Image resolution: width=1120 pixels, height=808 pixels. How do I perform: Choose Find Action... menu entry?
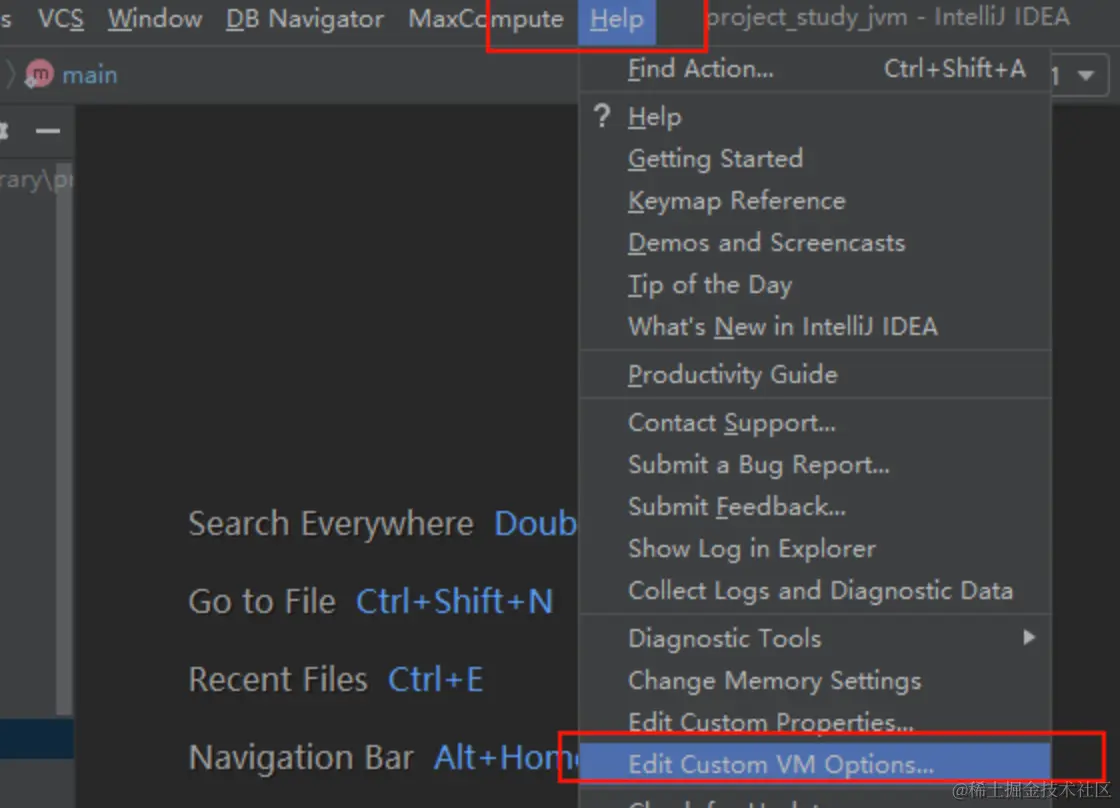[x=815, y=69]
